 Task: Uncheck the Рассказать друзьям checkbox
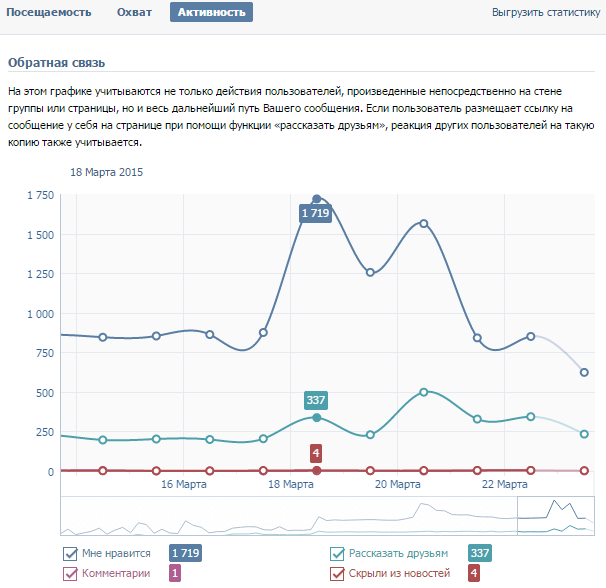coord(338,554)
